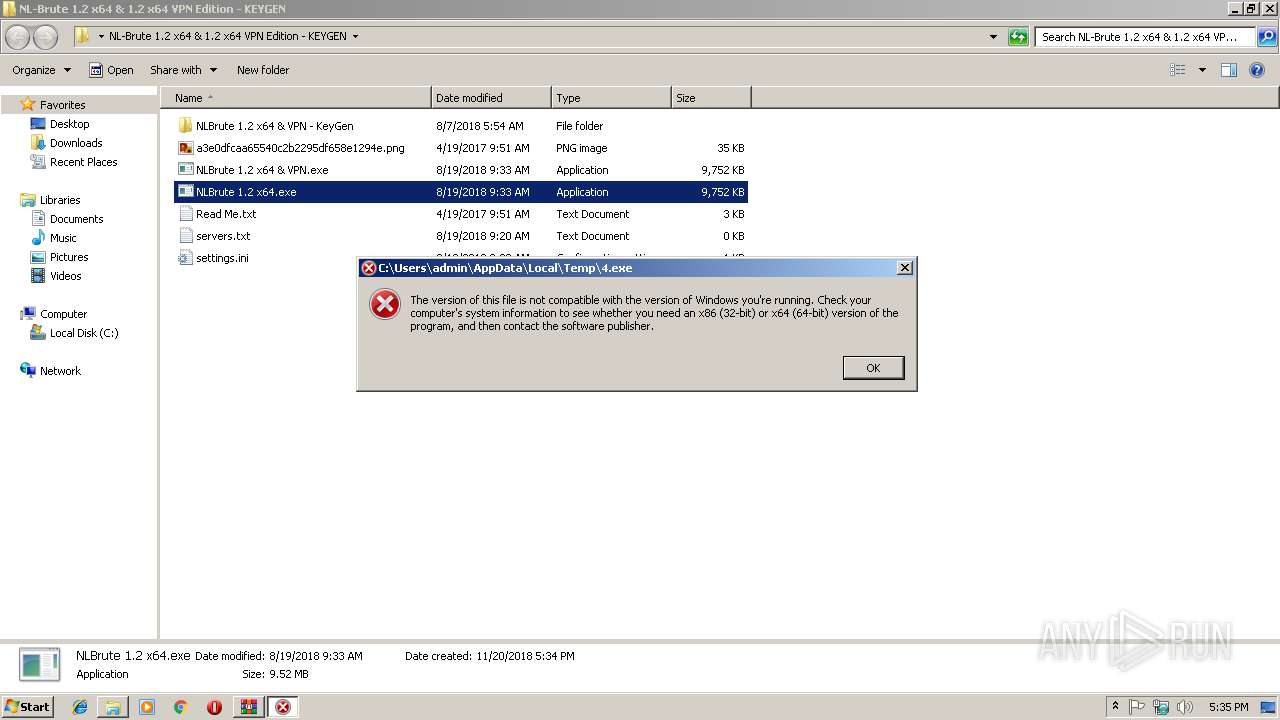Open Local Disk (C:)
The image size is (1280, 720).
pyautogui.click(x=84, y=333)
